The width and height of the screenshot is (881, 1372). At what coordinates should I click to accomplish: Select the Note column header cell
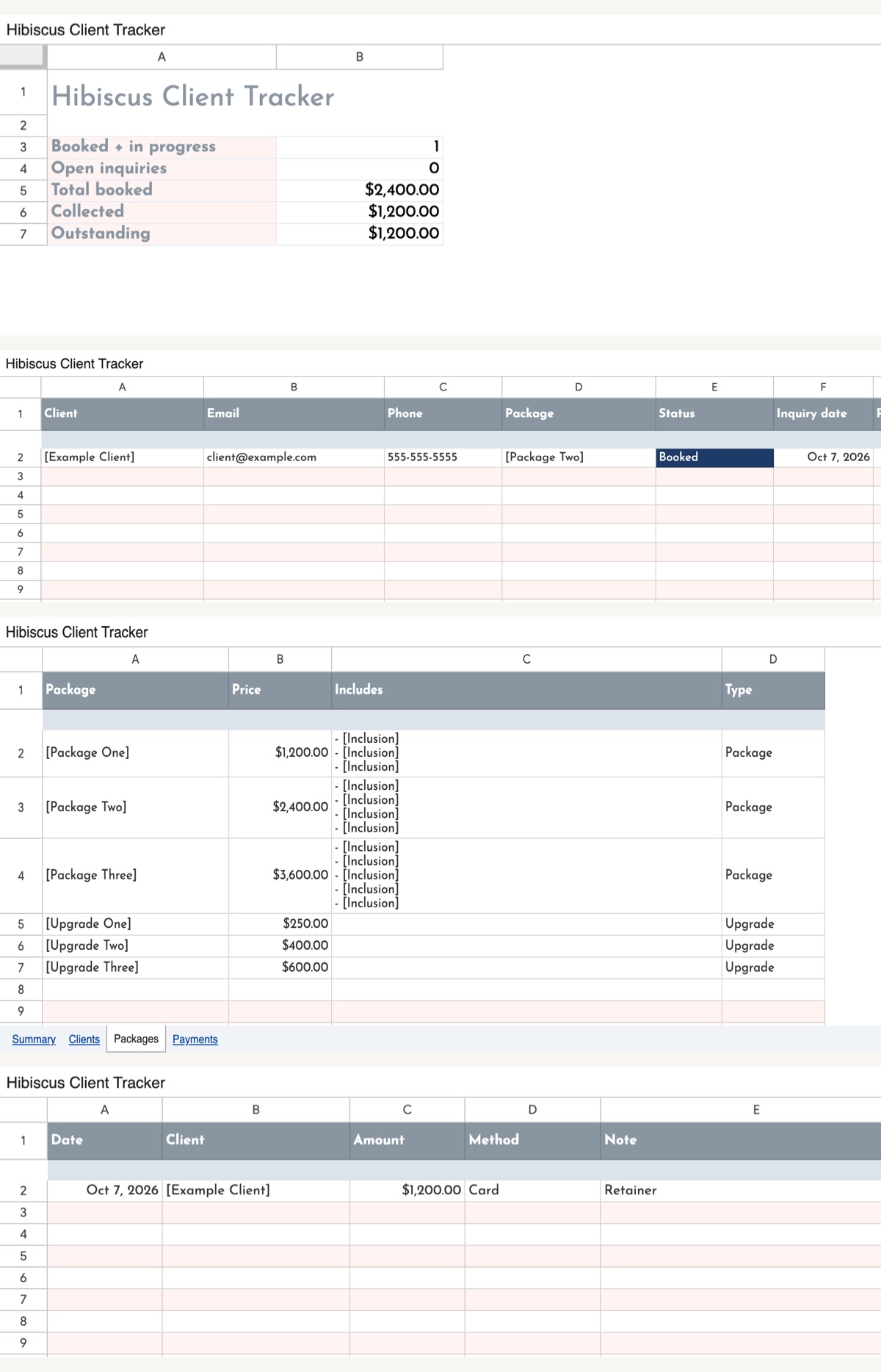[x=741, y=1140]
